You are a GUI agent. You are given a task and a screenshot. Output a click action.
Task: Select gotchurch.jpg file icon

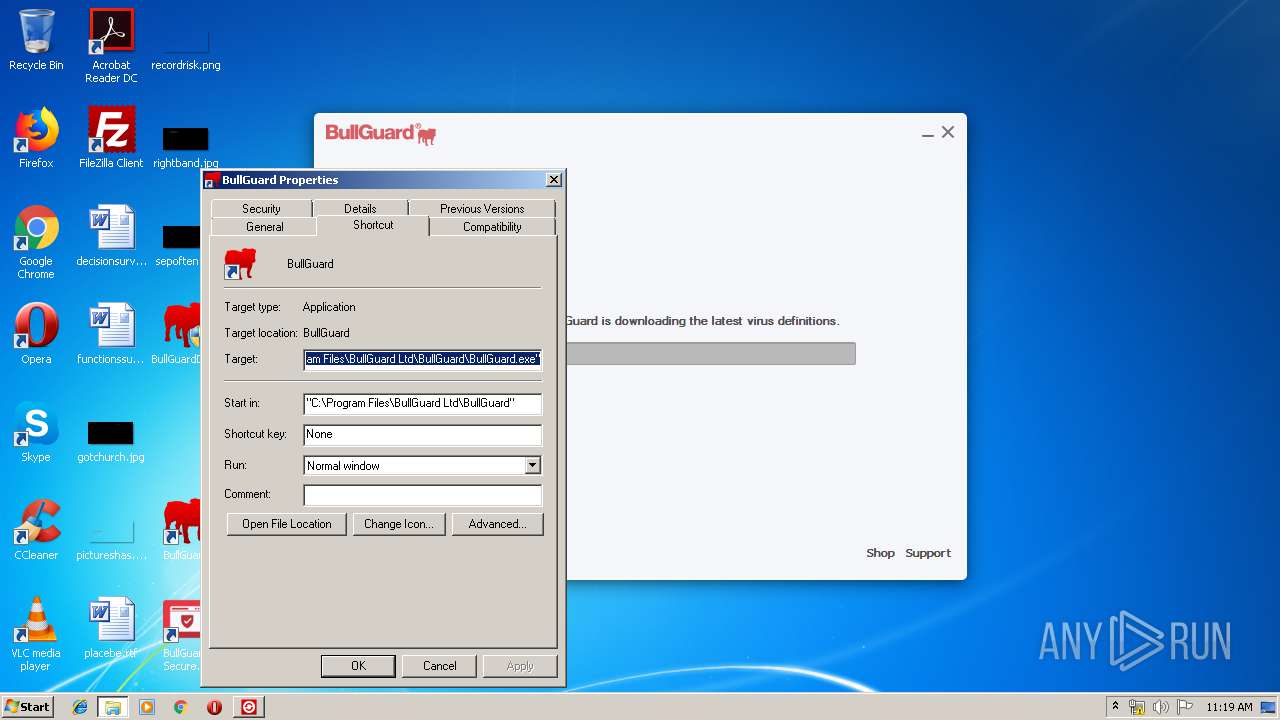point(111,440)
